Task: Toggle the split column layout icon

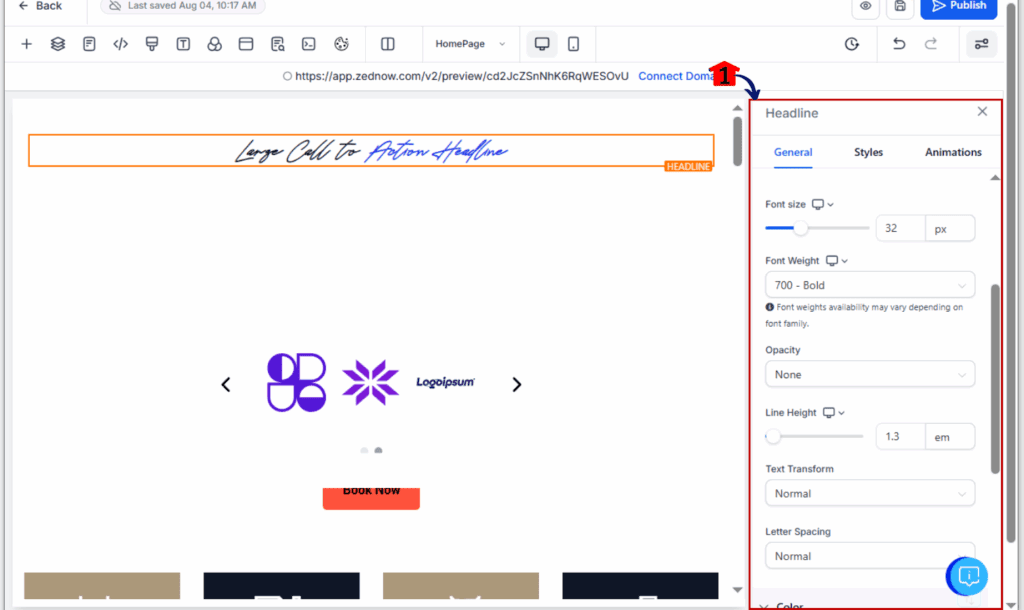Action: [387, 44]
